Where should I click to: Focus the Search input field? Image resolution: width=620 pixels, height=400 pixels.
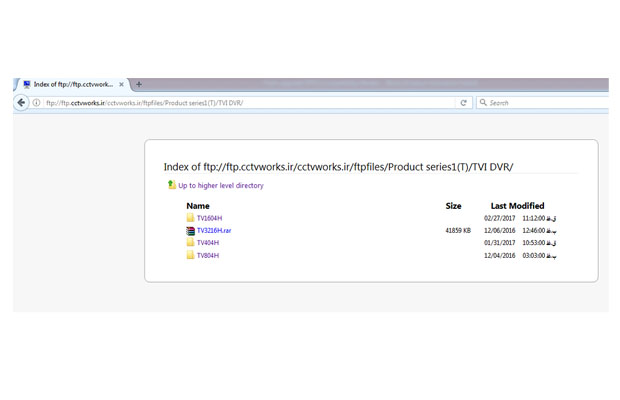(x=548, y=103)
